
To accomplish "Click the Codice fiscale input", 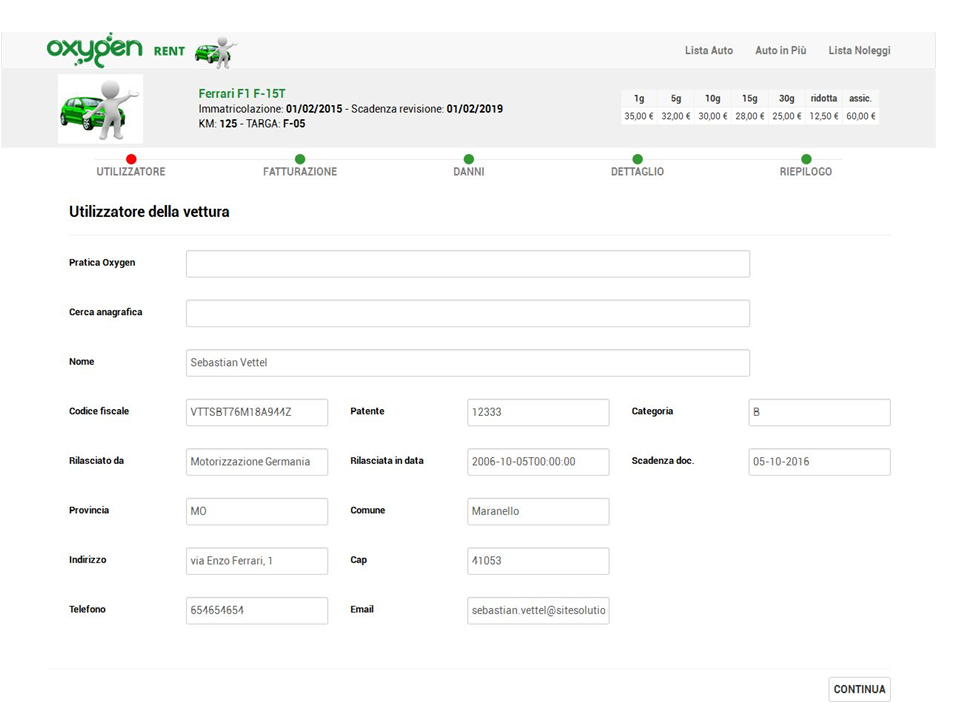I will 257,413.
